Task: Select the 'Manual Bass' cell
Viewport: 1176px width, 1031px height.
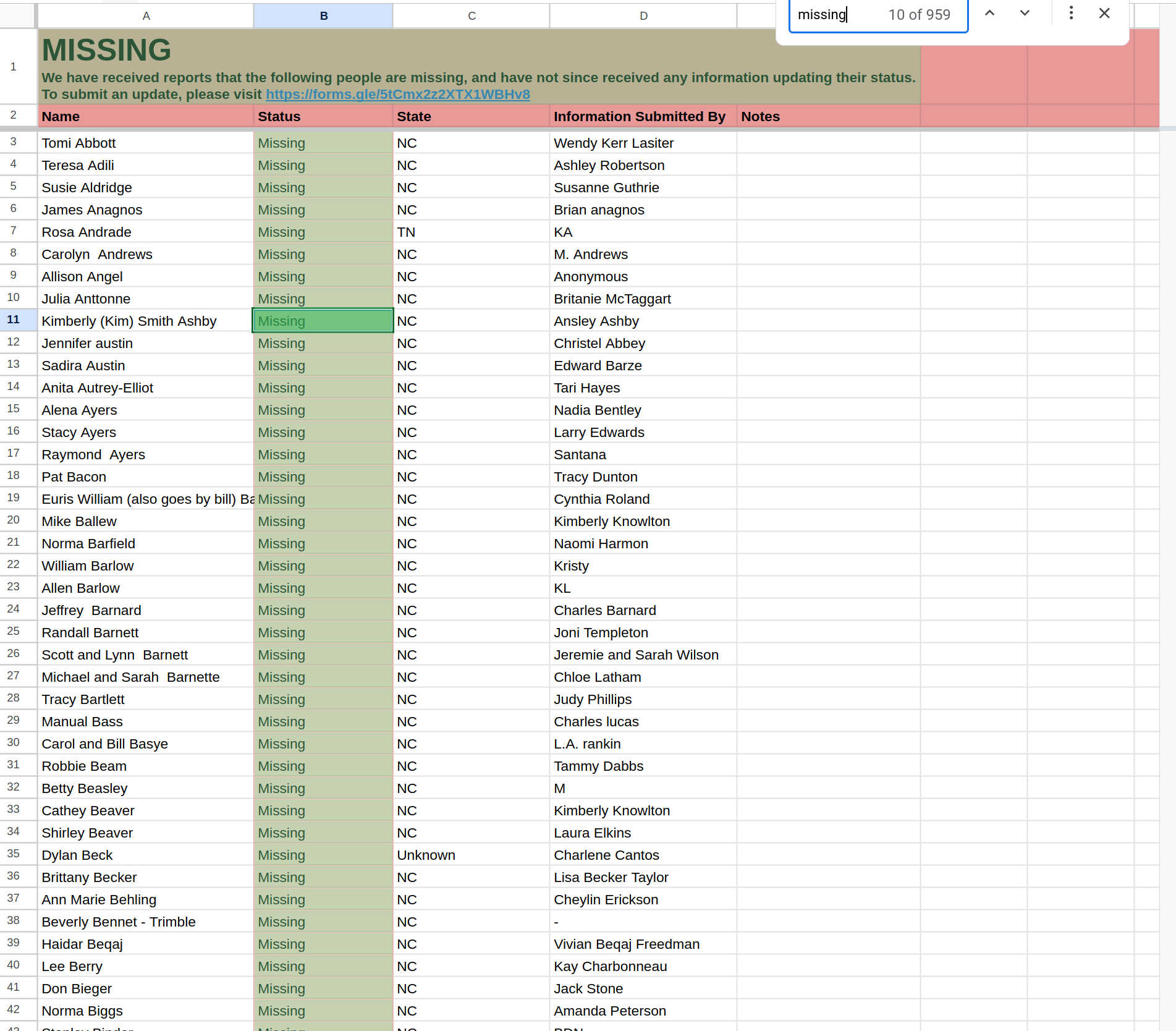Action: point(146,721)
